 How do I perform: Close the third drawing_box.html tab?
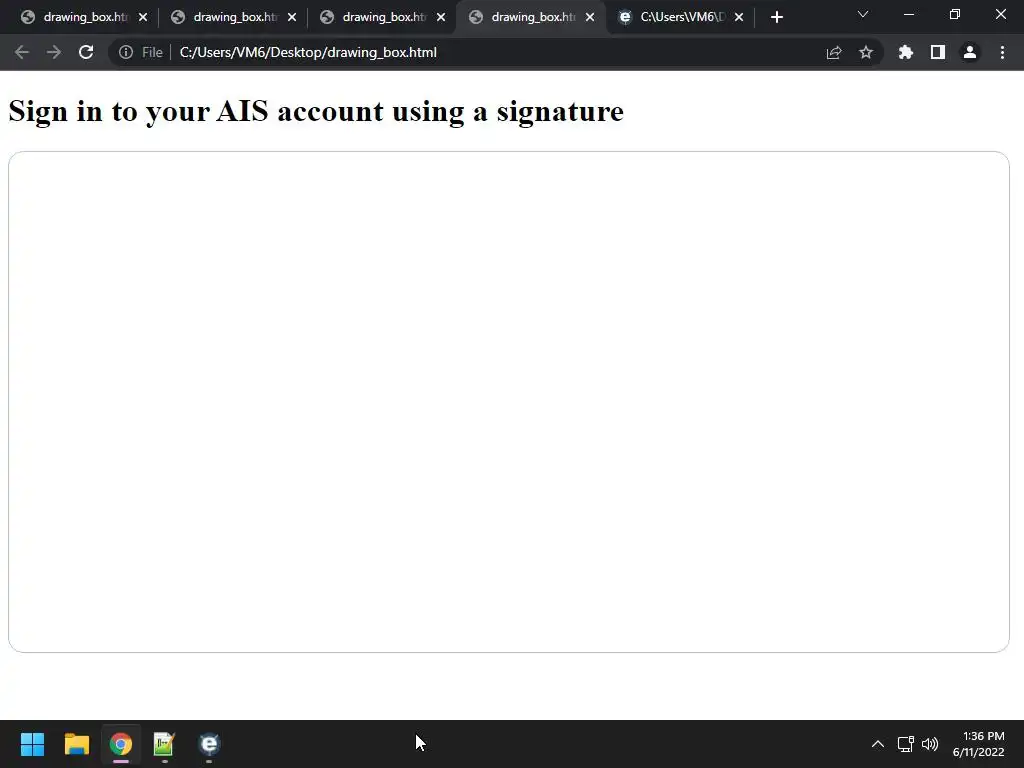pyautogui.click(x=441, y=17)
